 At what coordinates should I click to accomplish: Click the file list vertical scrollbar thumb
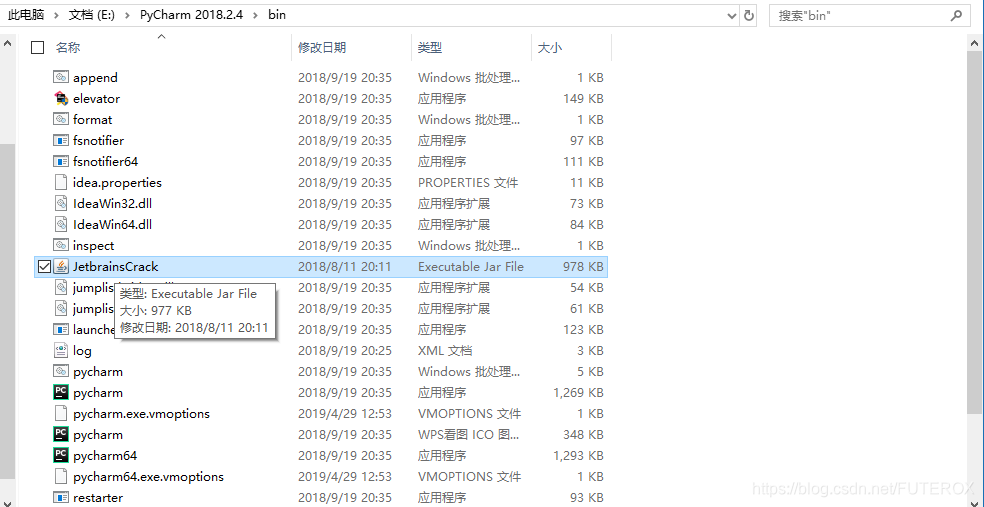point(976,233)
